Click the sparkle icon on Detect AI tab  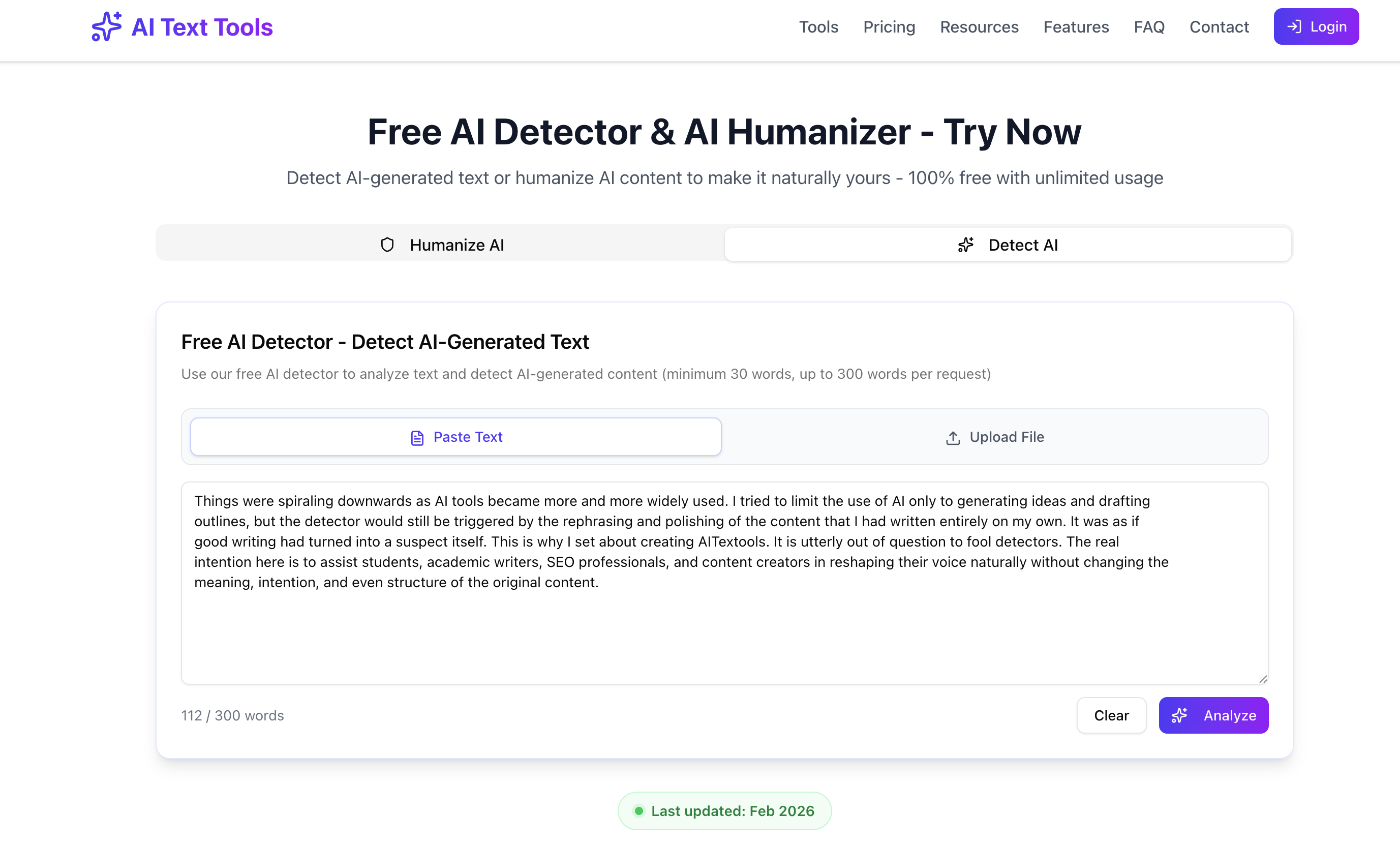point(965,245)
